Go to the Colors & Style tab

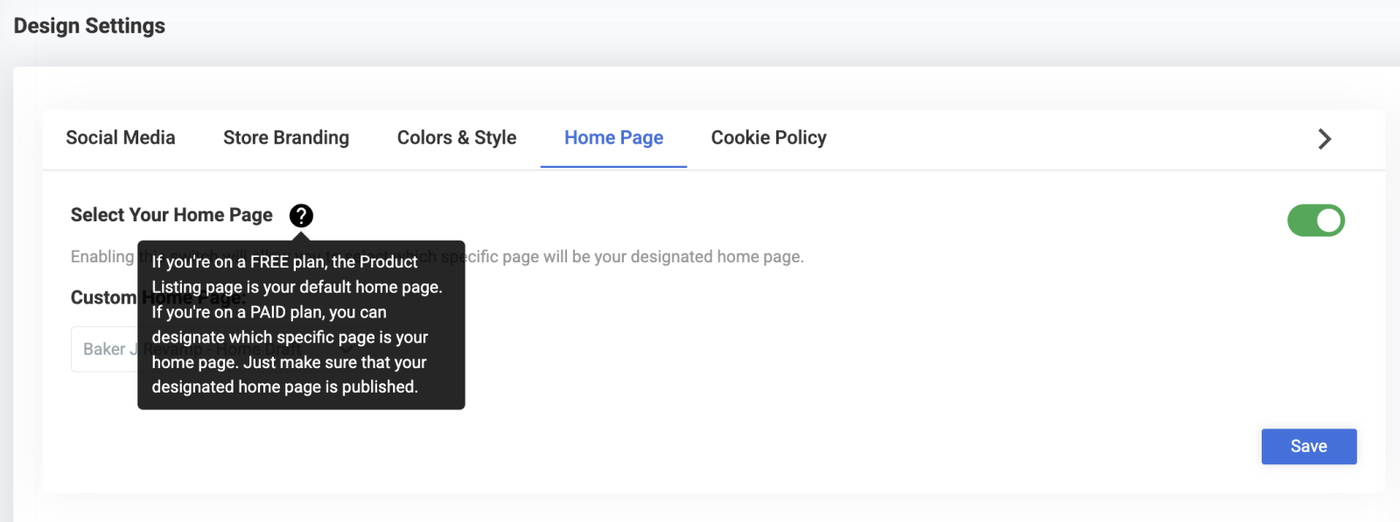pyautogui.click(x=456, y=138)
